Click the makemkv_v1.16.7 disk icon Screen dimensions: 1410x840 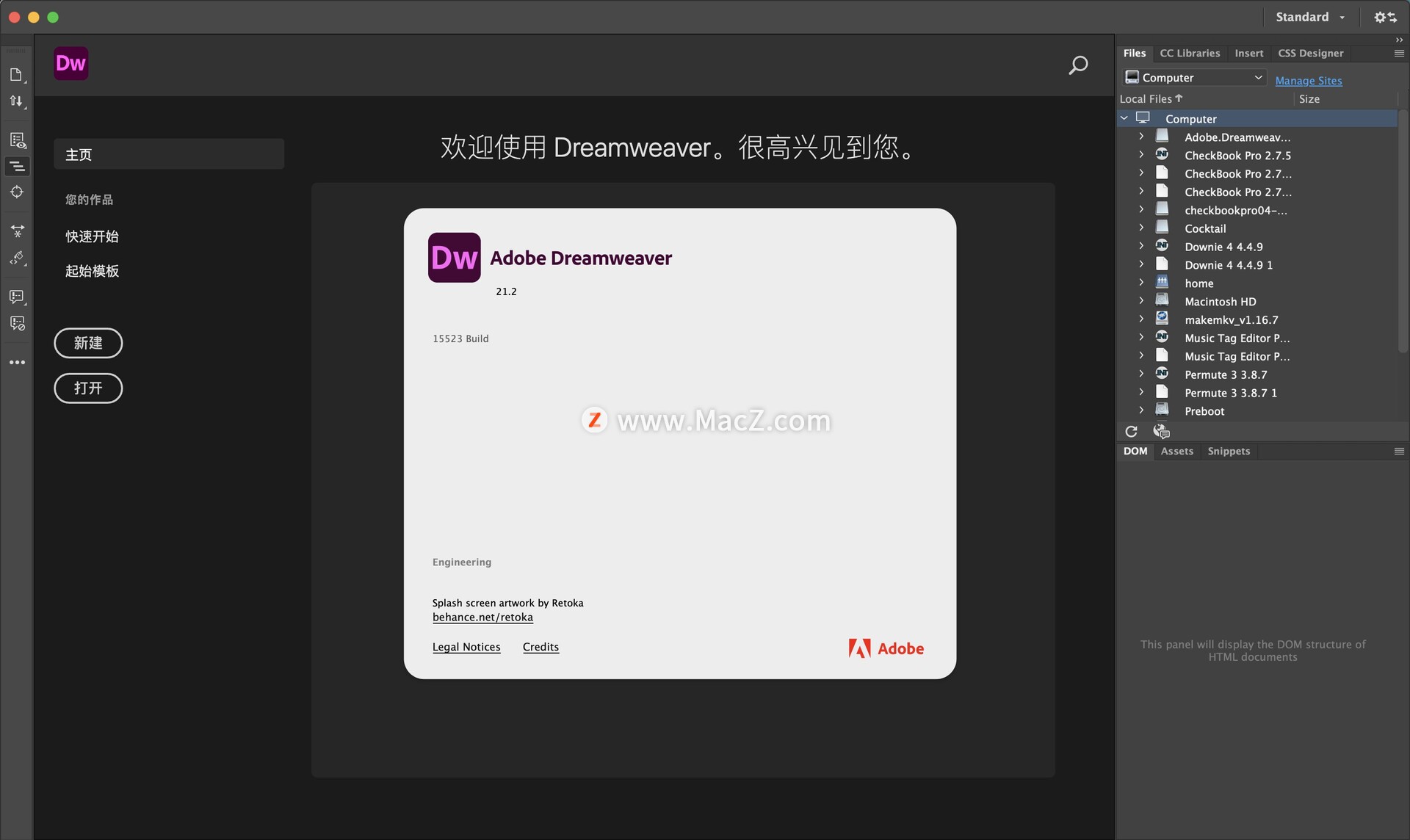click(x=1162, y=319)
